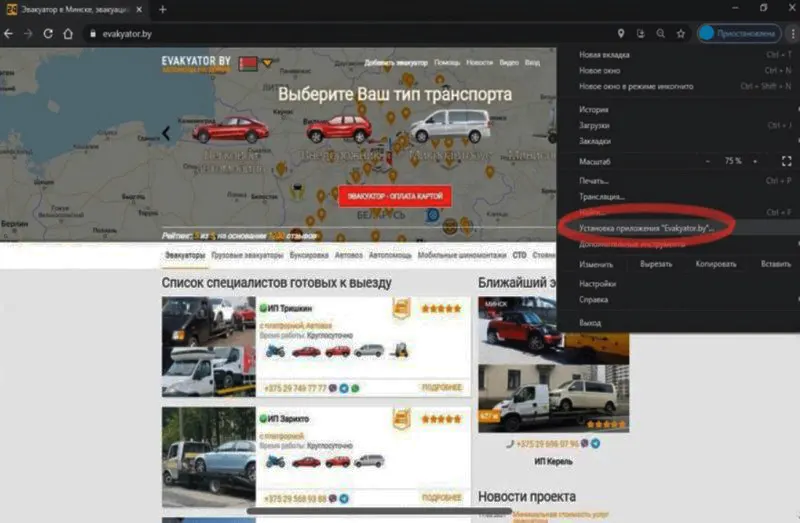Open the Закладки submenu
800x523 pixels.
click(594, 141)
